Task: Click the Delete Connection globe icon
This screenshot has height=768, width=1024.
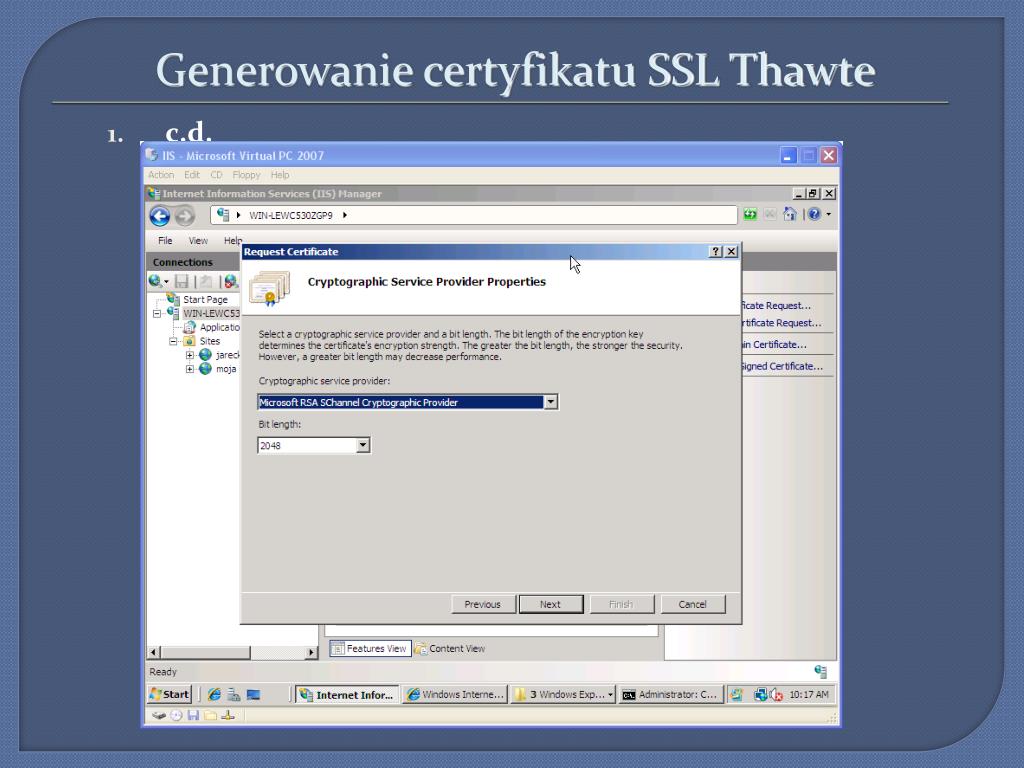Action: (231, 281)
